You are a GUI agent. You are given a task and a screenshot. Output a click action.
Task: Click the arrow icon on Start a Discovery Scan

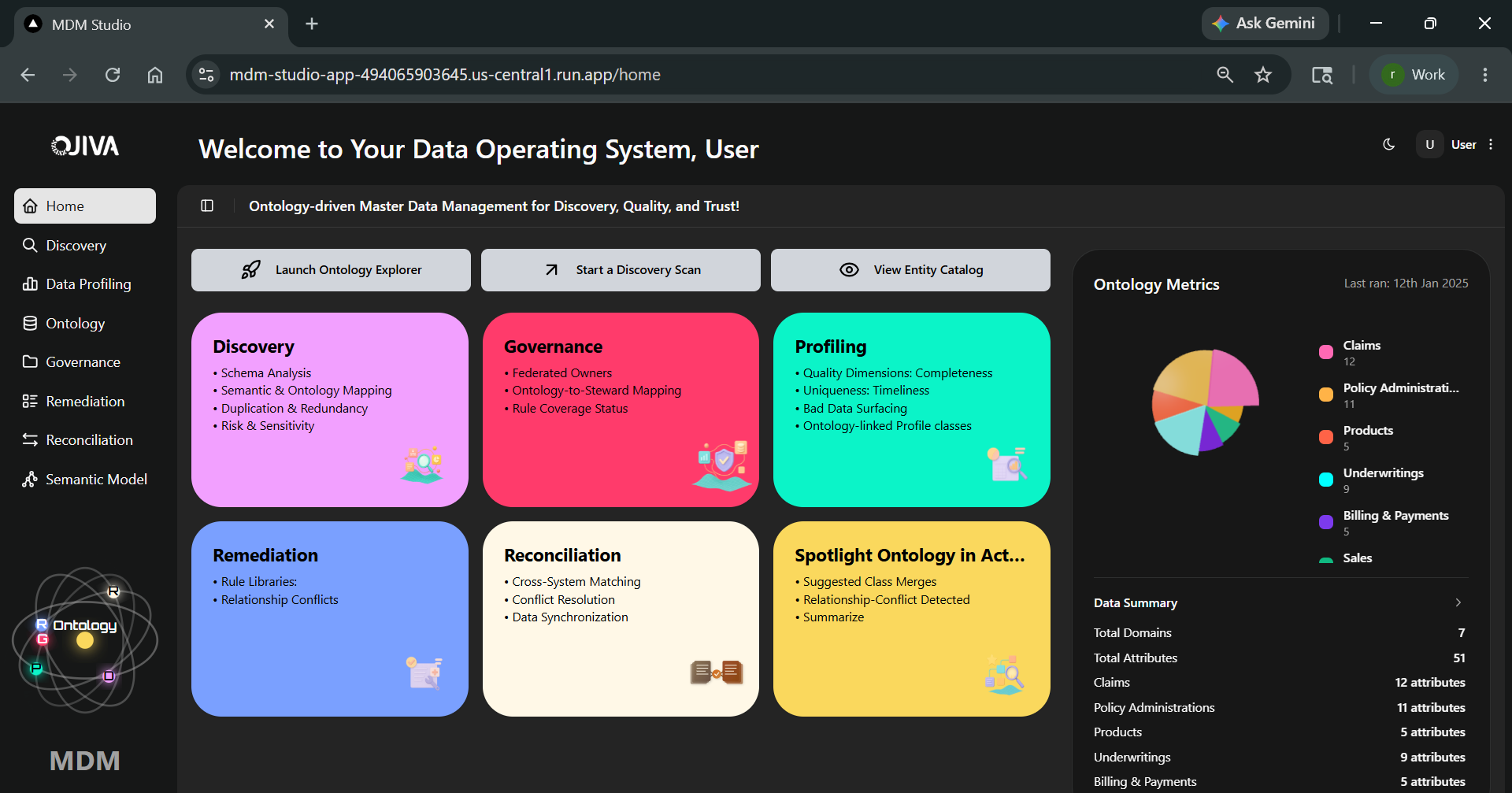551,270
